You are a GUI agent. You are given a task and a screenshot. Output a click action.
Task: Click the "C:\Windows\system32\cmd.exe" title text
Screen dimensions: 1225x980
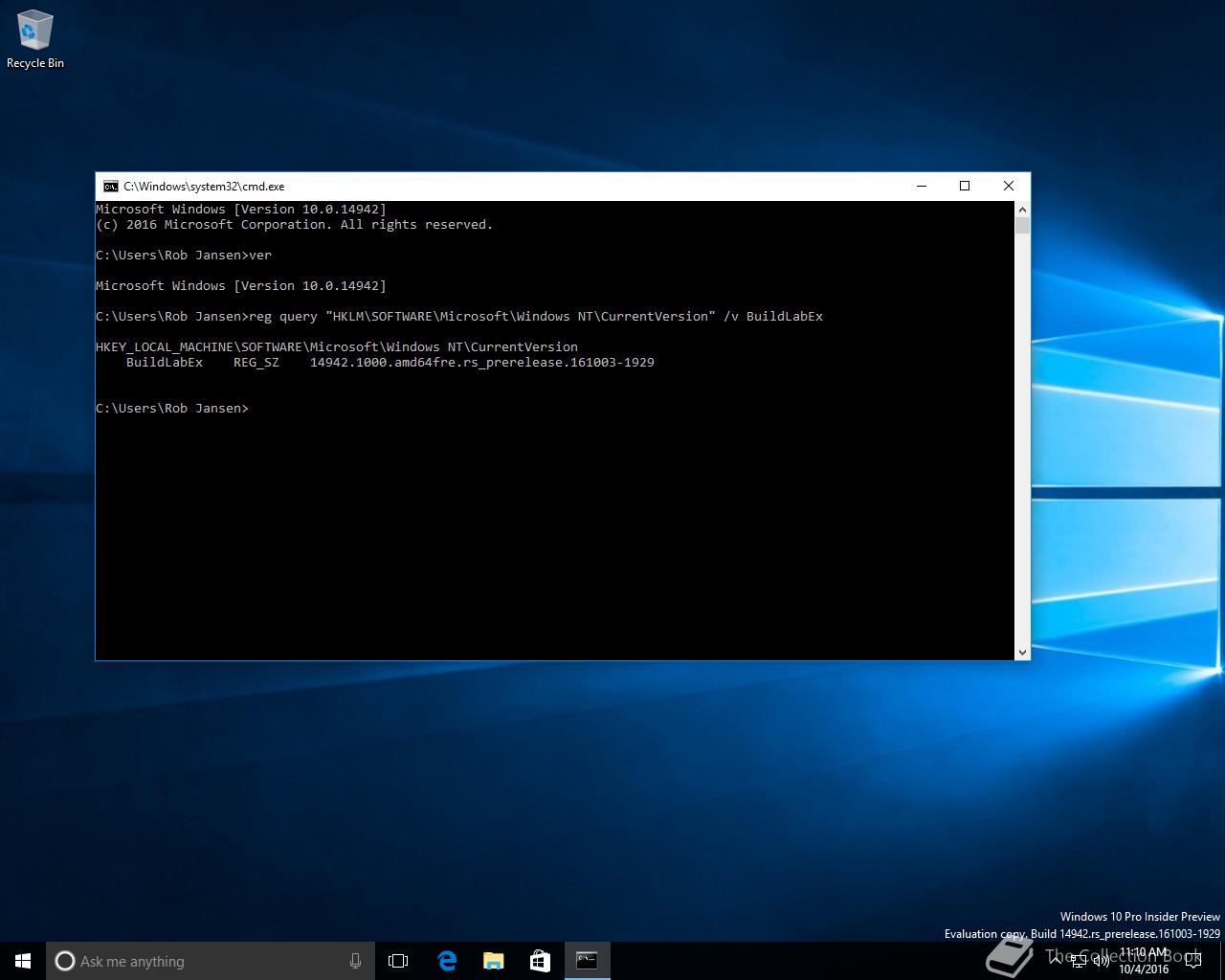(204, 186)
